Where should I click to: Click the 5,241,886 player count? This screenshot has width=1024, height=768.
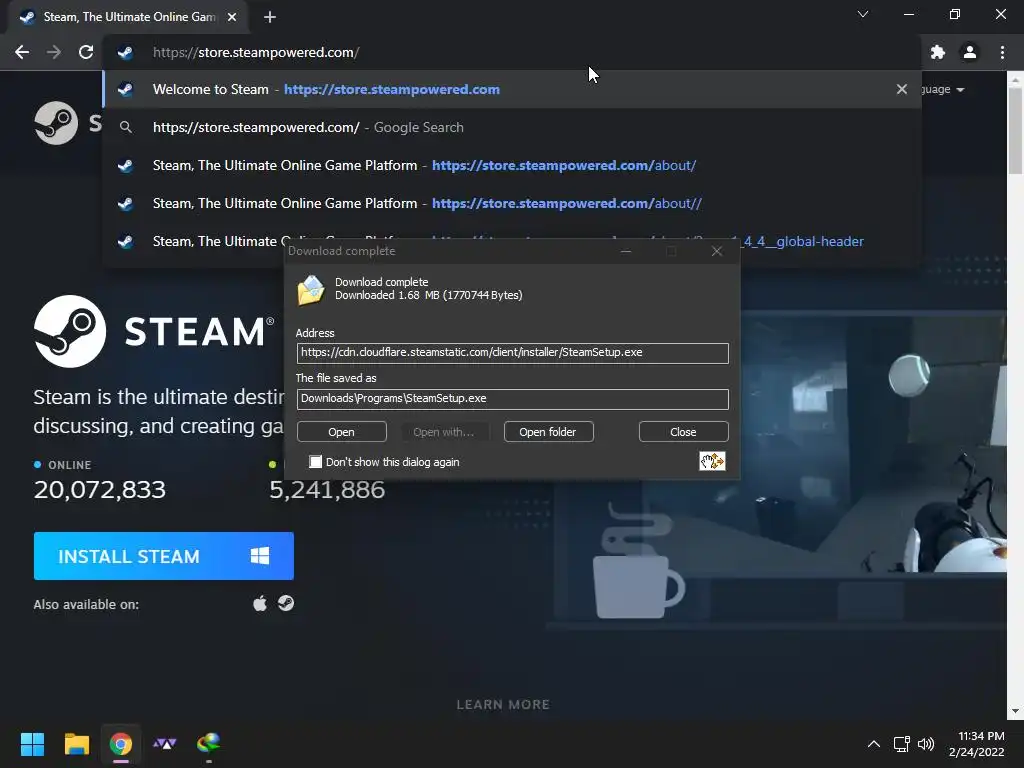[327, 490]
